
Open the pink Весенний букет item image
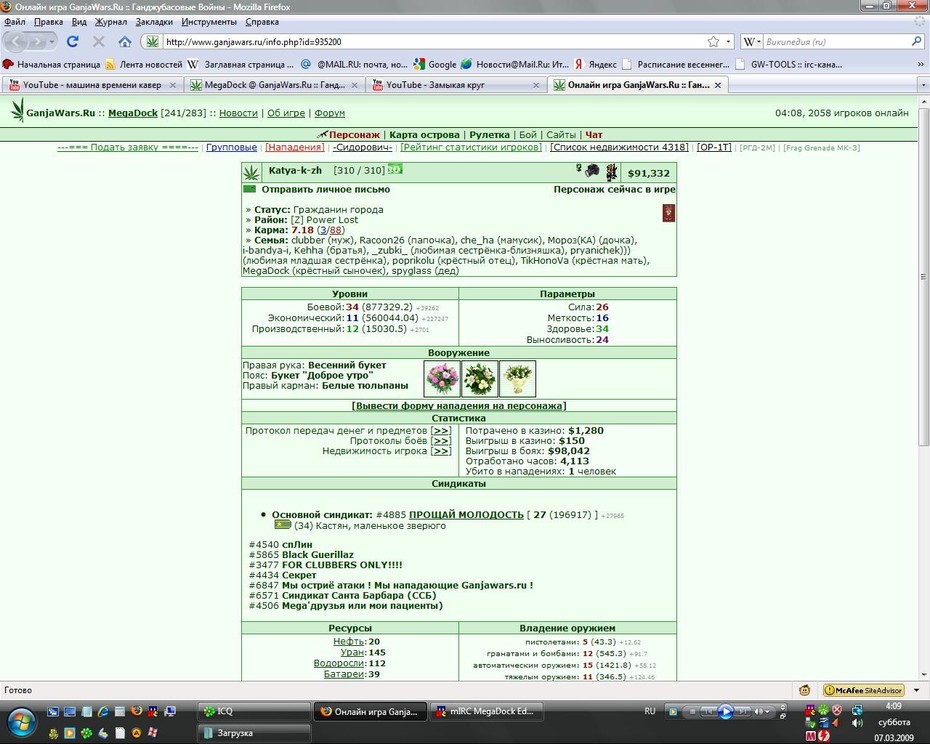point(442,378)
